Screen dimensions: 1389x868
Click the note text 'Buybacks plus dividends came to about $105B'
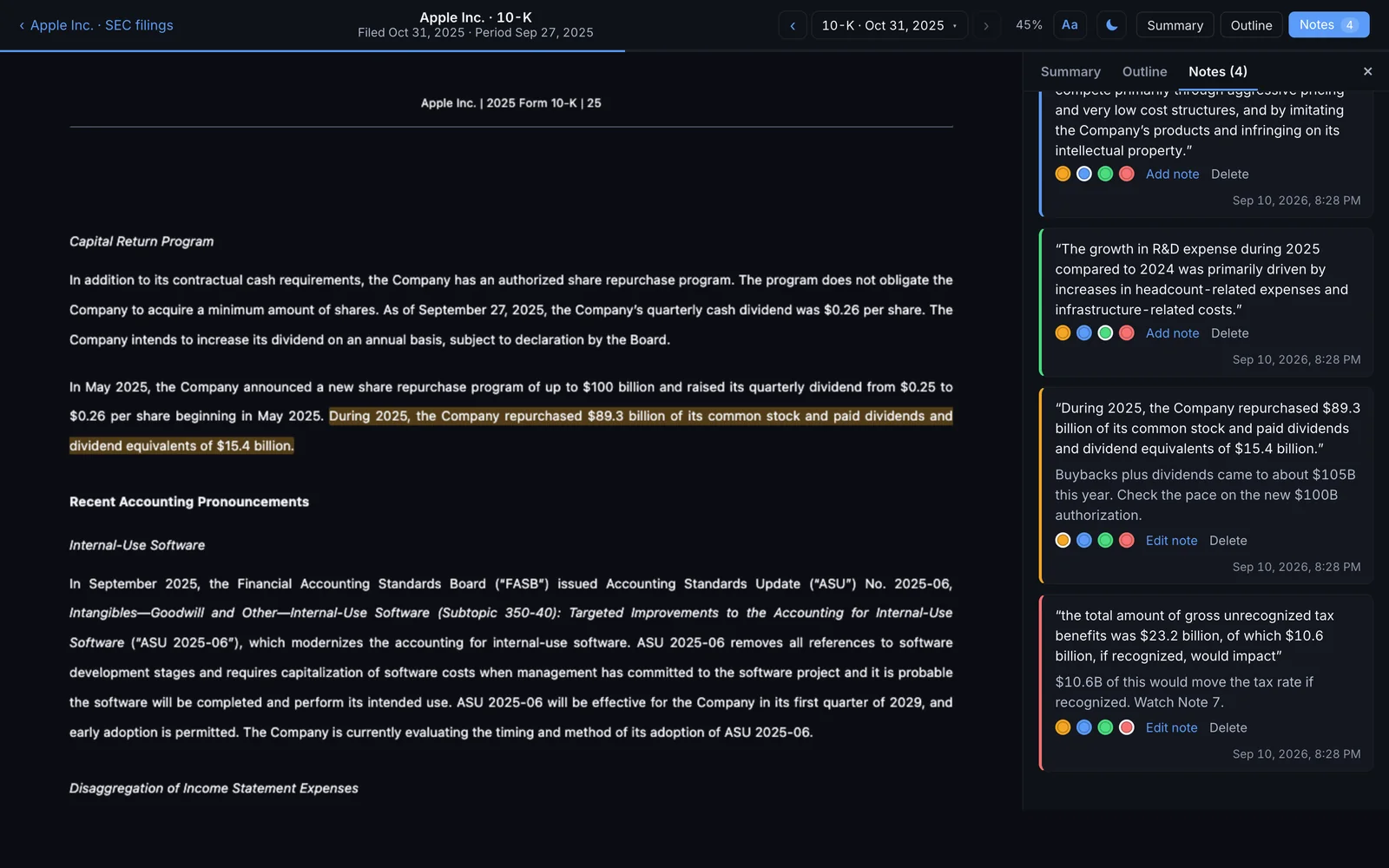coord(1205,475)
